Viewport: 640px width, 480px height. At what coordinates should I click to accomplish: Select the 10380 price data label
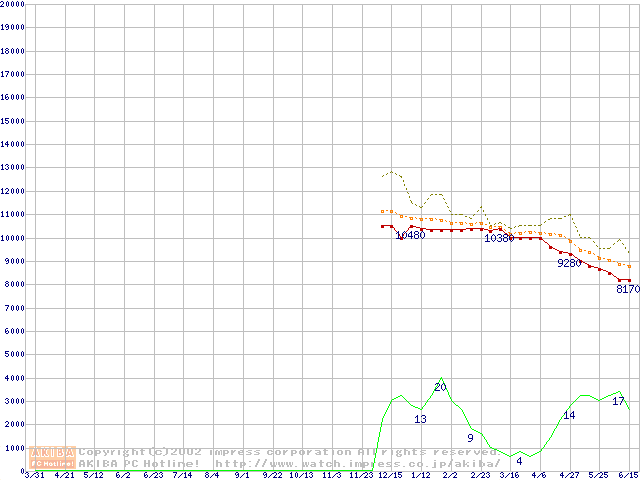click(498, 238)
